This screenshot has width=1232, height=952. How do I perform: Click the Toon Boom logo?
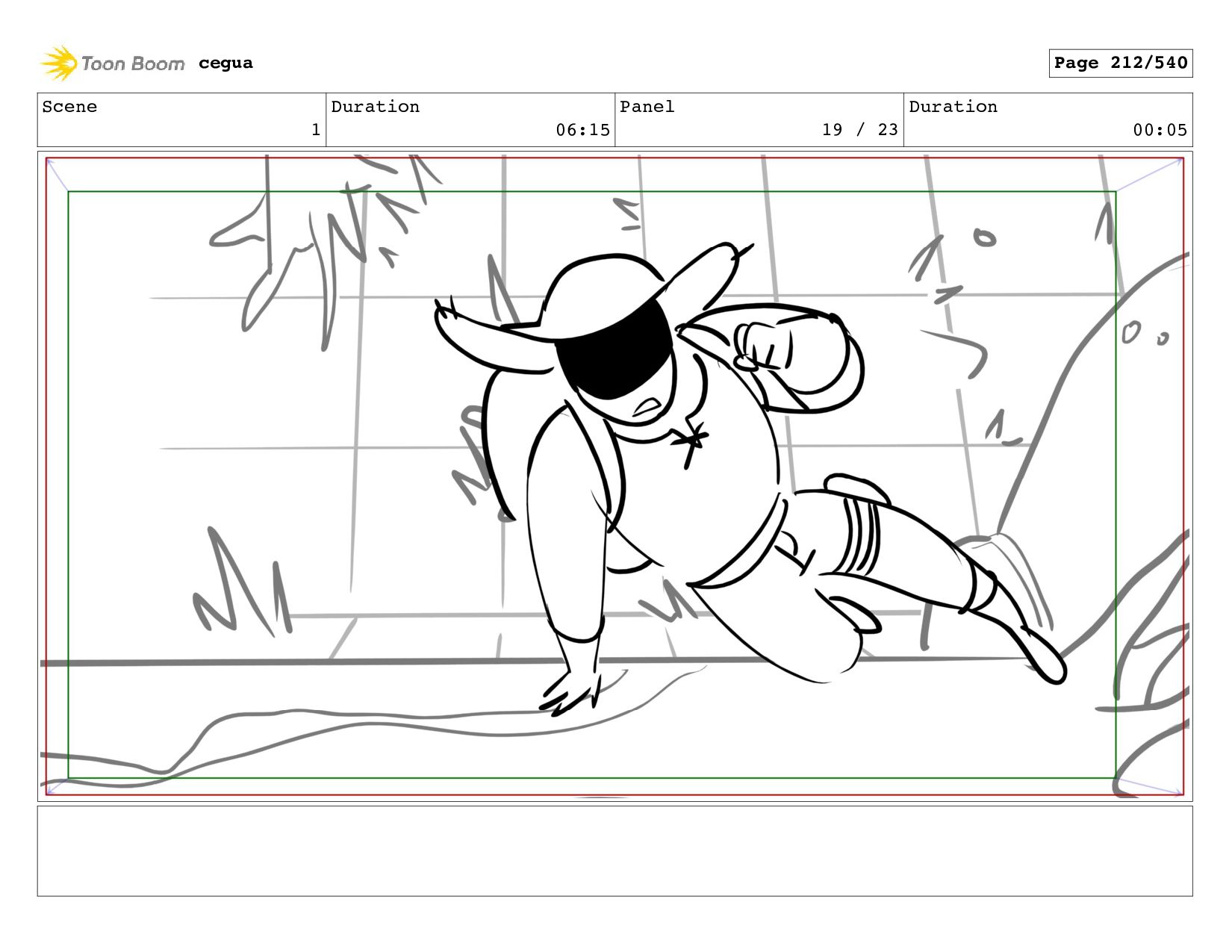112,63
